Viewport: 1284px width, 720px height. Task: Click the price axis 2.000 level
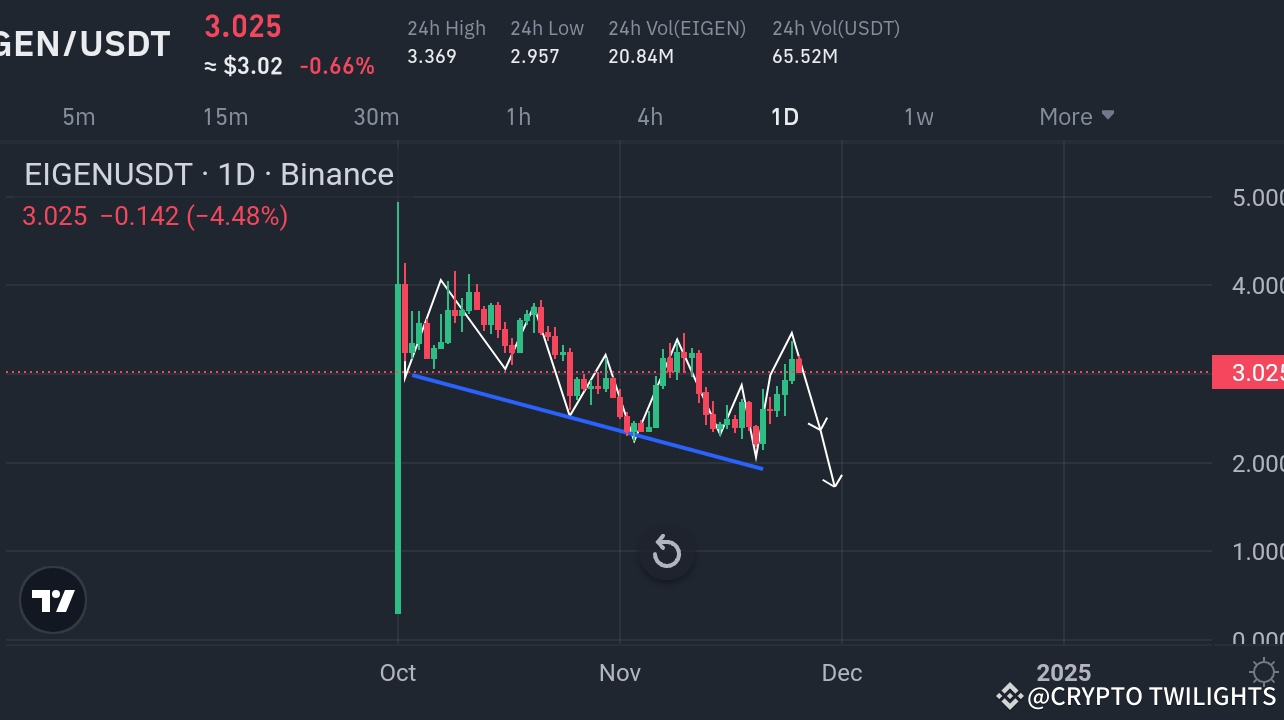(1258, 464)
